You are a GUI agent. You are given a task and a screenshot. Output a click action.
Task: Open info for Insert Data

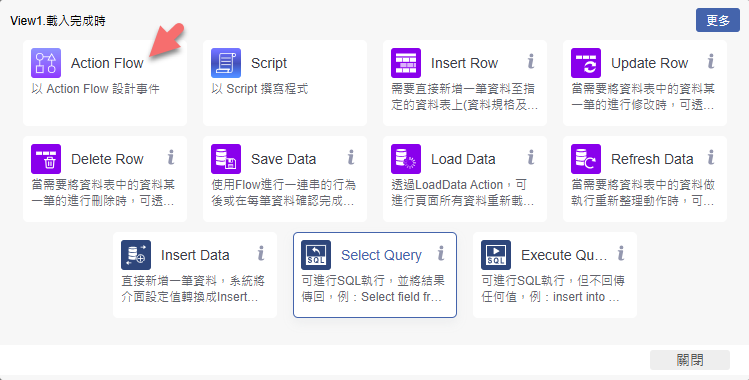tap(261, 253)
